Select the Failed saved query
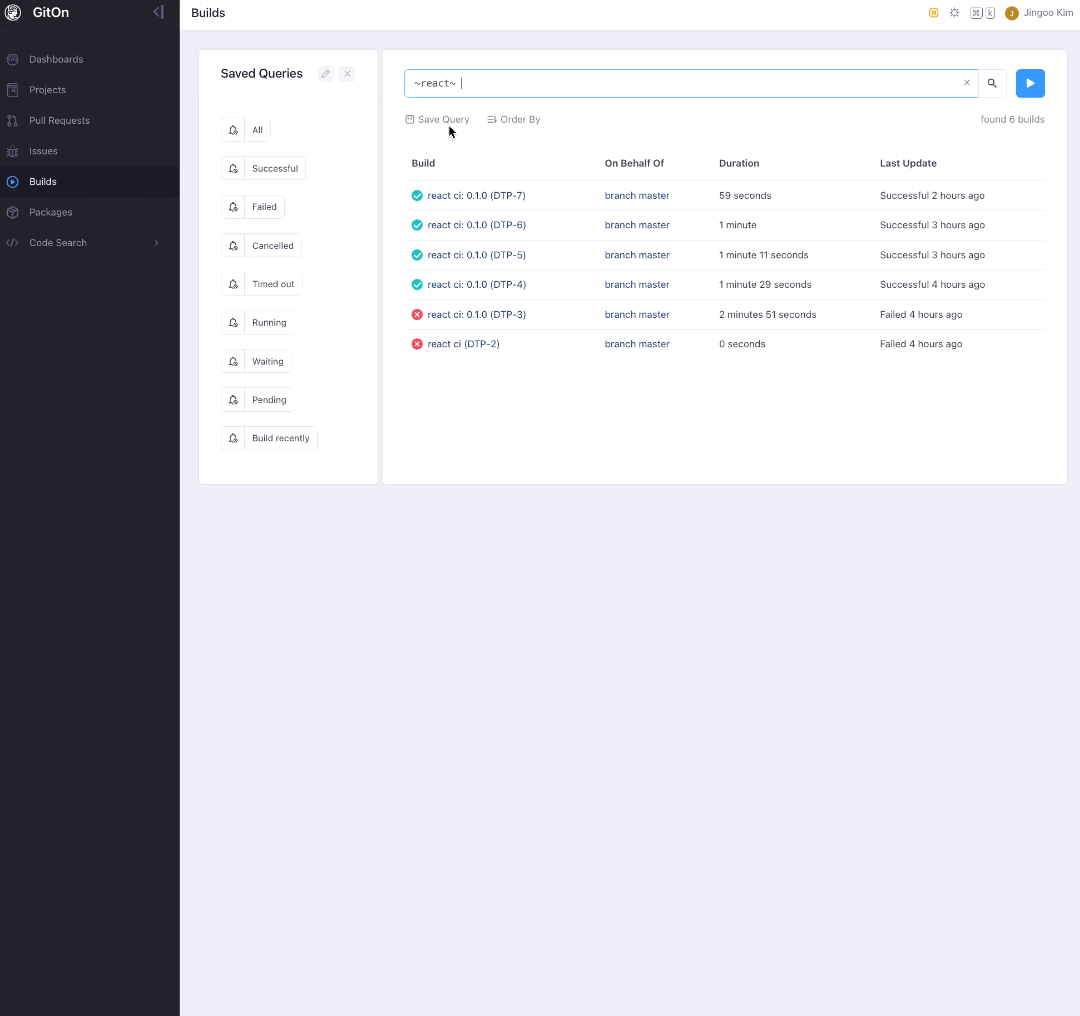This screenshot has height=1016, width=1080. 264,207
